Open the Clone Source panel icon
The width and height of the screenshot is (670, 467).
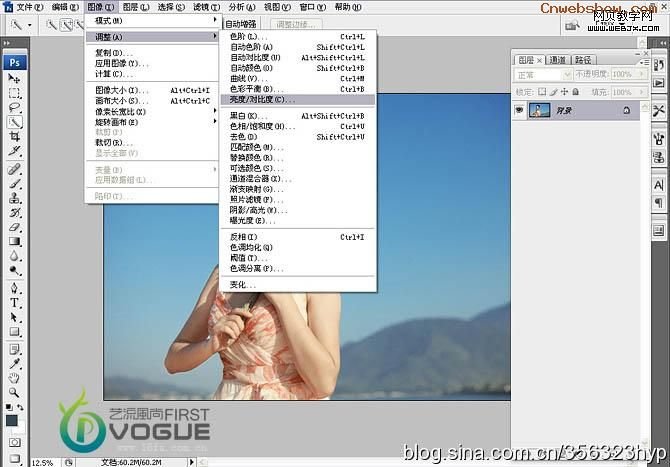coord(658,158)
